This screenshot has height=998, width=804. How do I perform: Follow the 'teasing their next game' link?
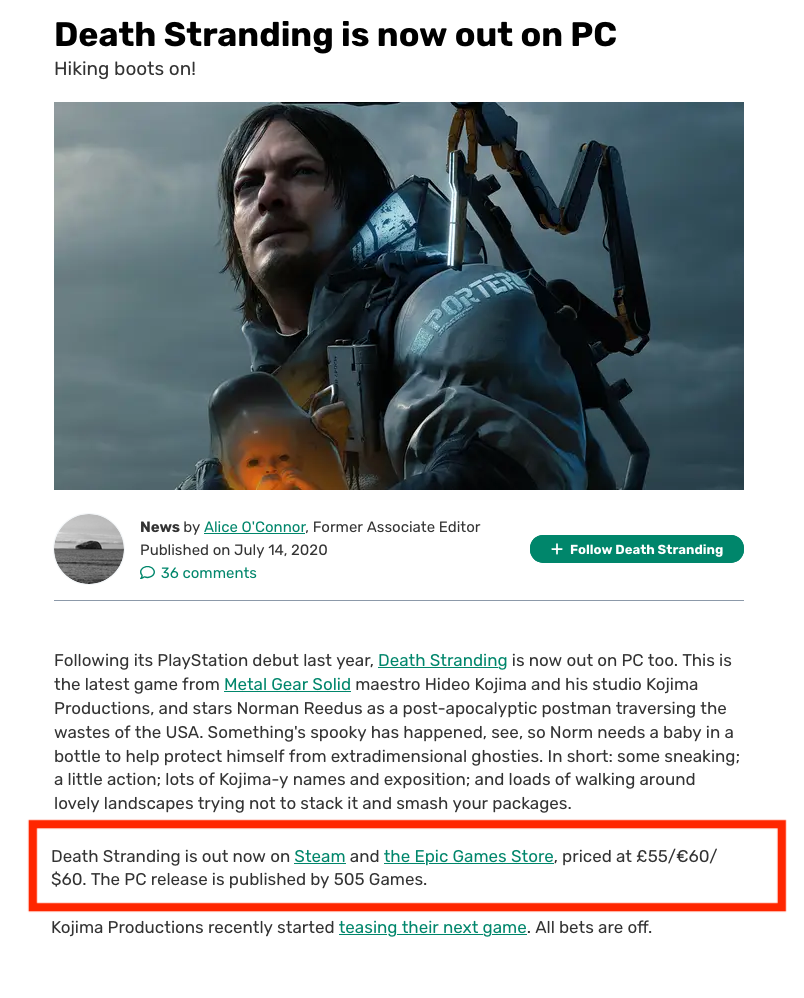(433, 927)
